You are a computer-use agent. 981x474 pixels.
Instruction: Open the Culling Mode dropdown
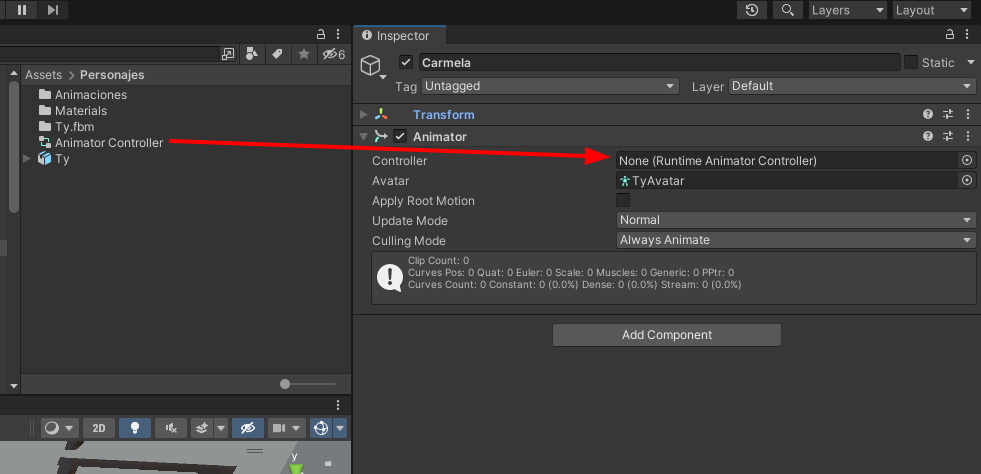pos(795,240)
